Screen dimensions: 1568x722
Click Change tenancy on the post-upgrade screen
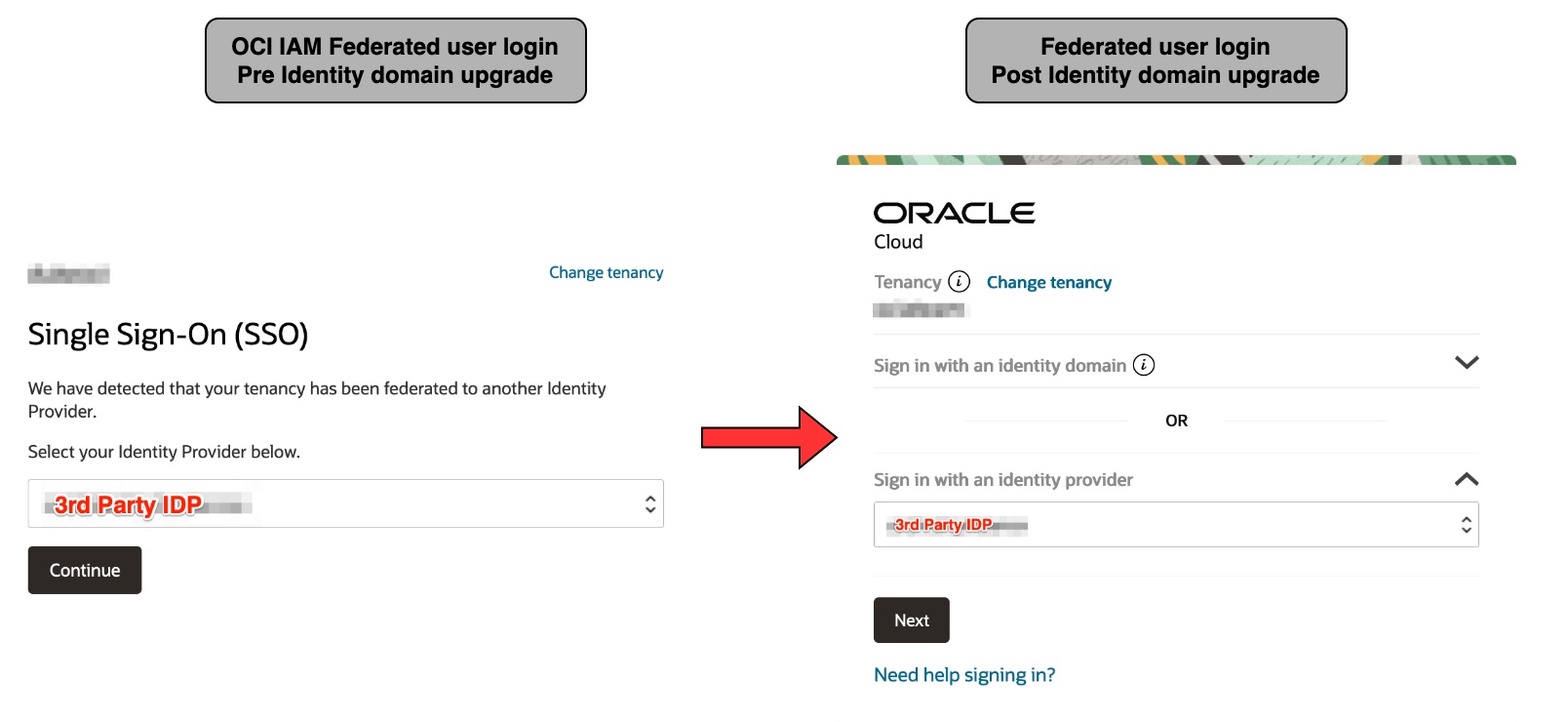click(1048, 282)
